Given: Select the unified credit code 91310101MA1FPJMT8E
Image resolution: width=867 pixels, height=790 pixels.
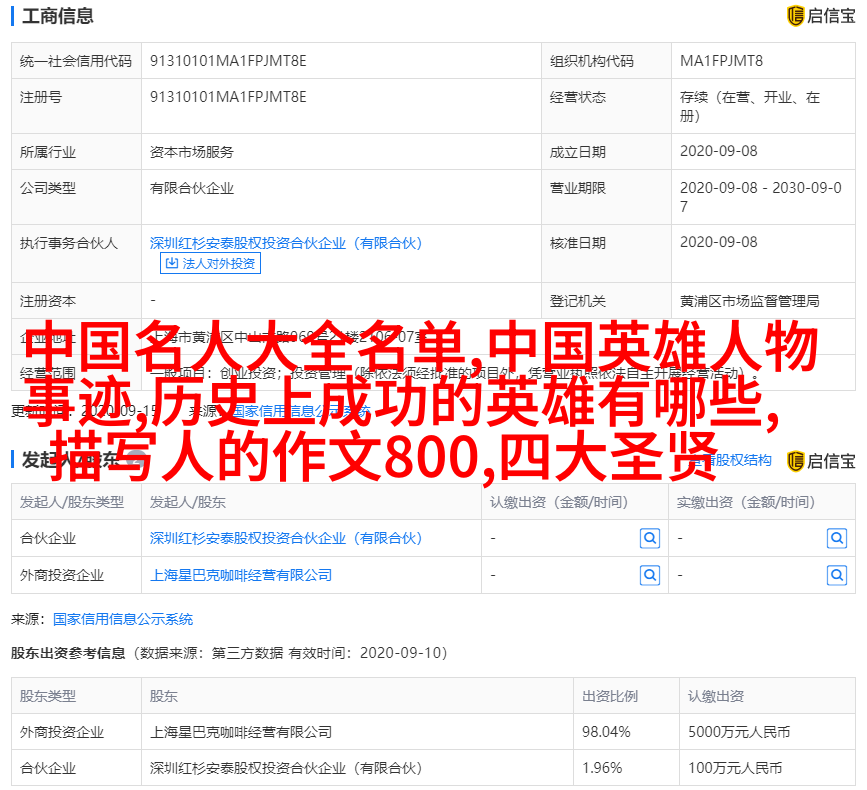Looking at the screenshot, I should pyautogui.click(x=228, y=61).
